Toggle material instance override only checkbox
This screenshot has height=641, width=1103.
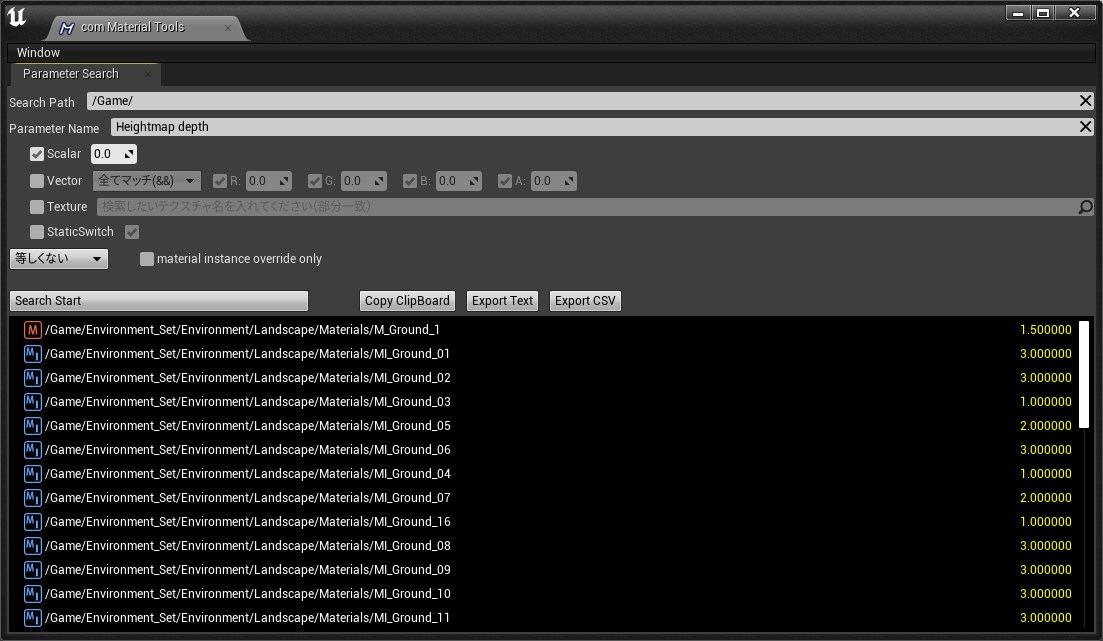pyautogui.click(x=147, y=259)
